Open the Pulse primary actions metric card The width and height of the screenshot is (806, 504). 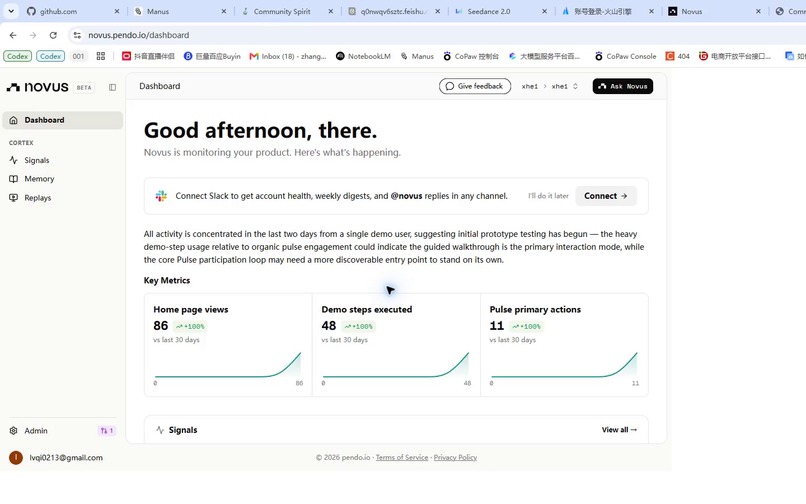pos(564,345)
